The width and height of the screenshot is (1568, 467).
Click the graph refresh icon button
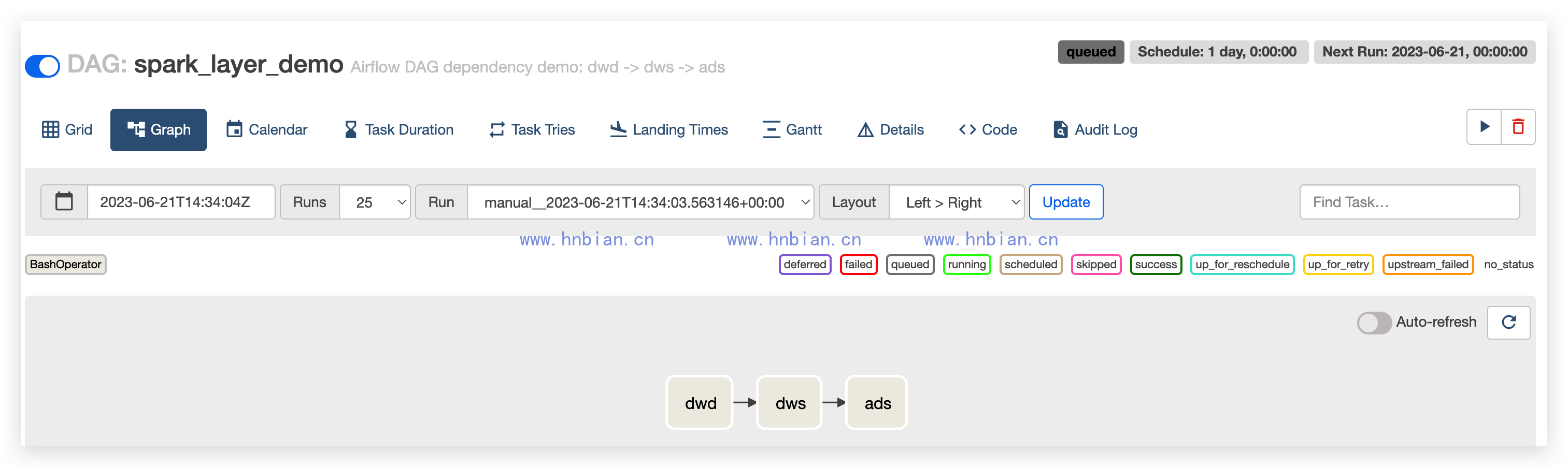tap(1508, 322)
